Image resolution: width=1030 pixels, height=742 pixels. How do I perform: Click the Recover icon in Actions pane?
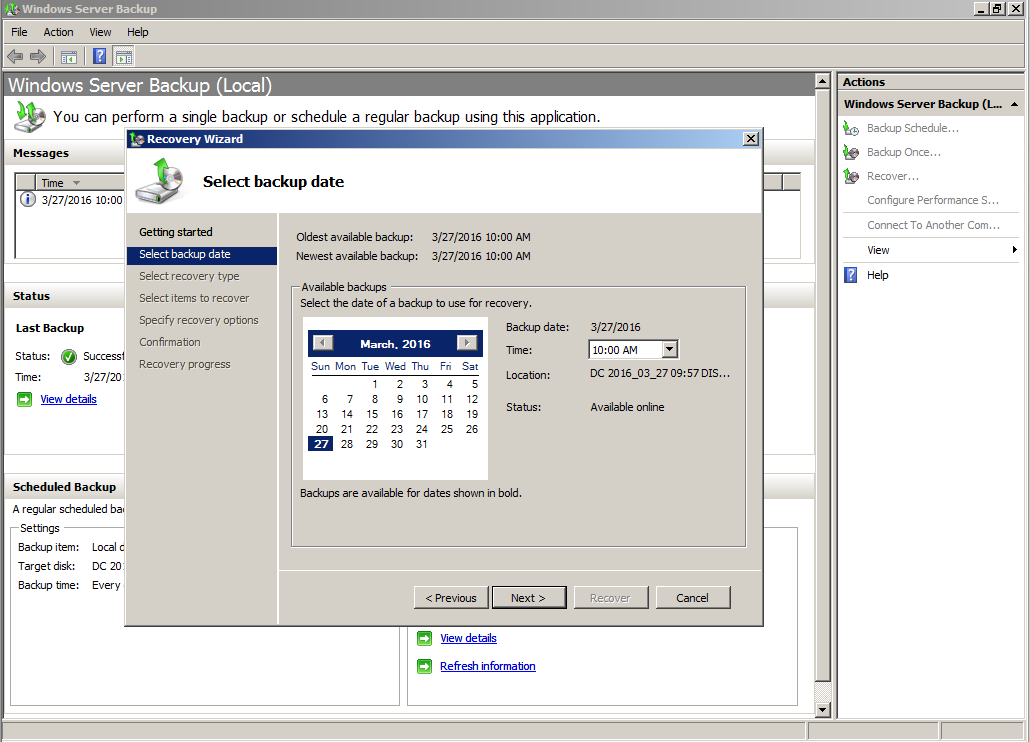[851, 176]
